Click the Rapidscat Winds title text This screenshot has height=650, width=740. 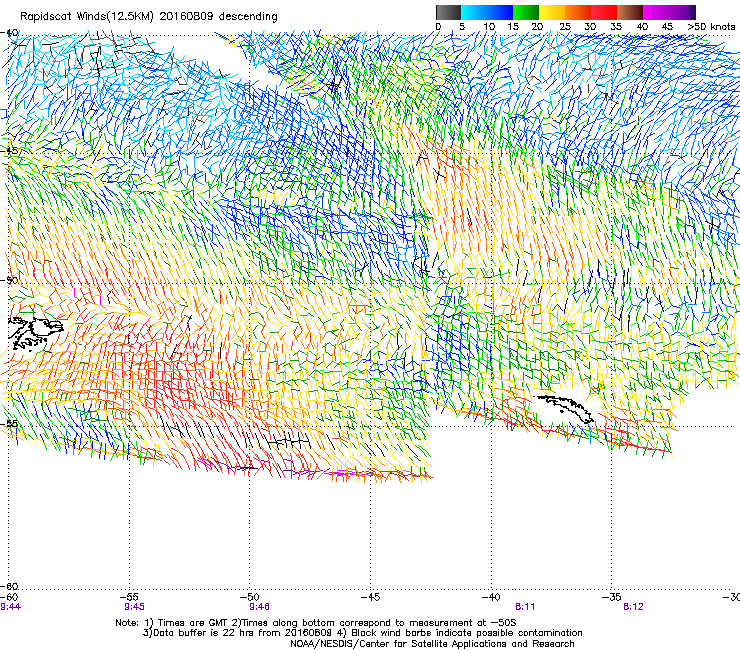tap(149, 16)
